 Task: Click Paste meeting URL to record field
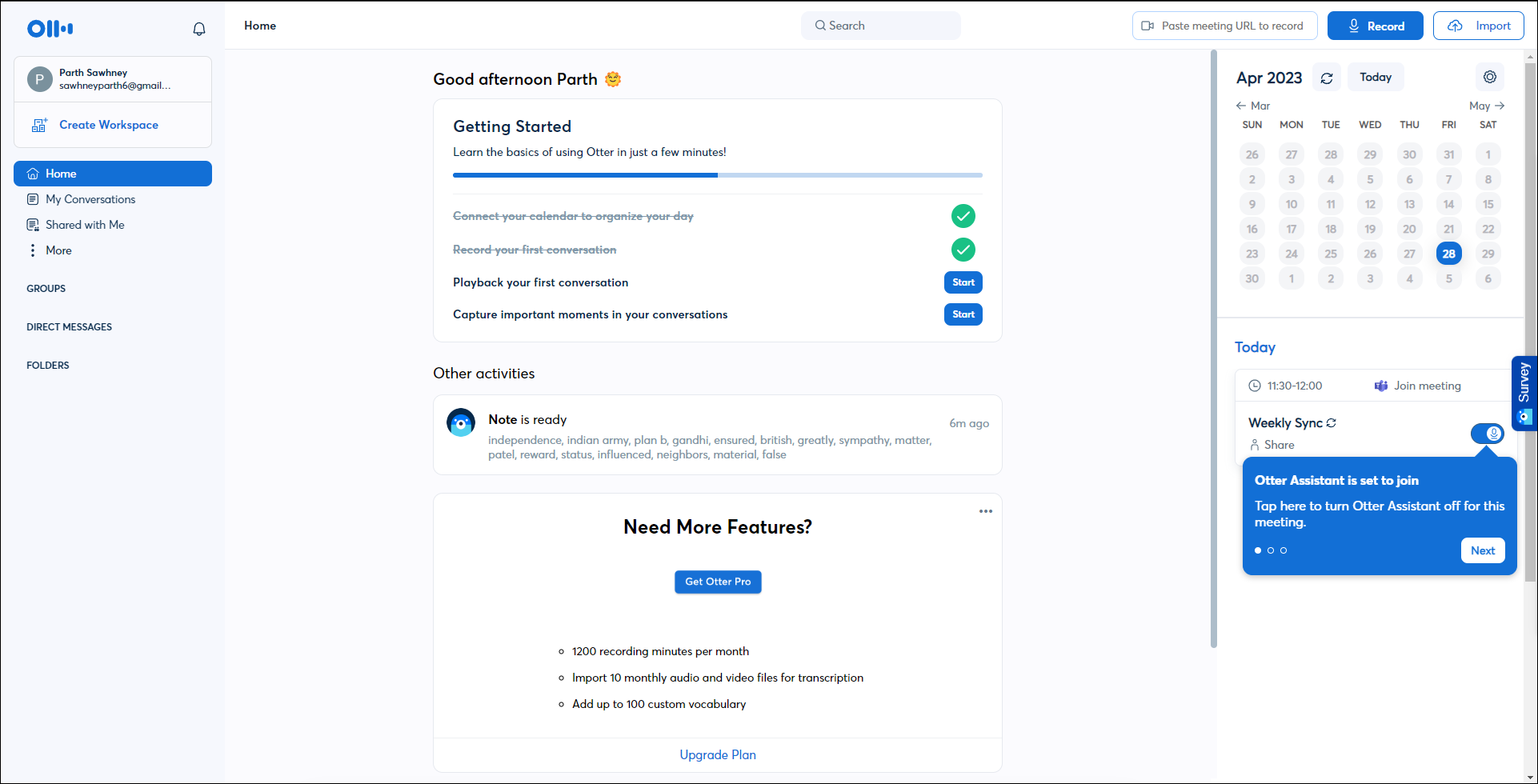point(1225,26)
